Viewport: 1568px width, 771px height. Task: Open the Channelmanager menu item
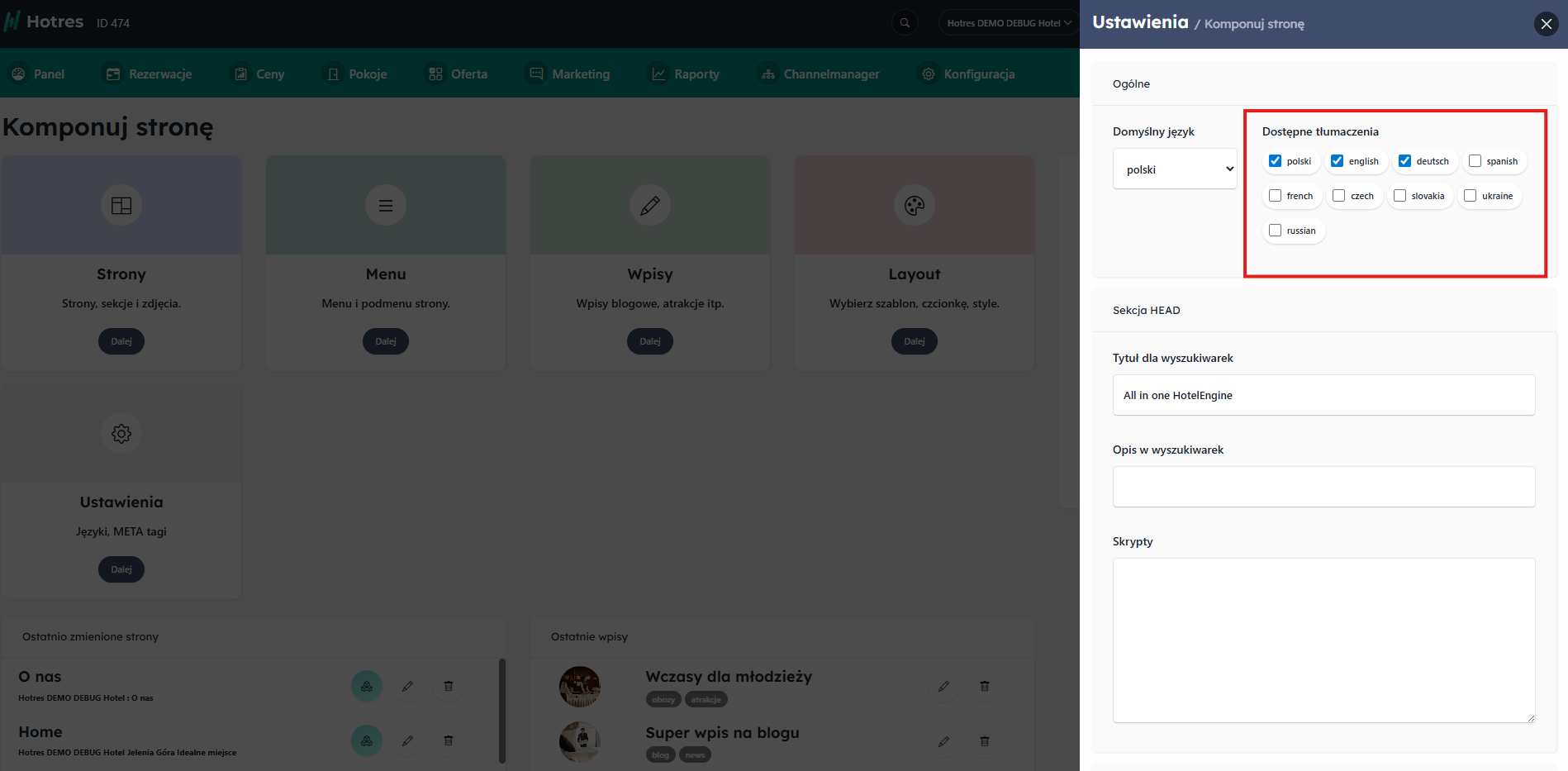click(x=820, y=74)
